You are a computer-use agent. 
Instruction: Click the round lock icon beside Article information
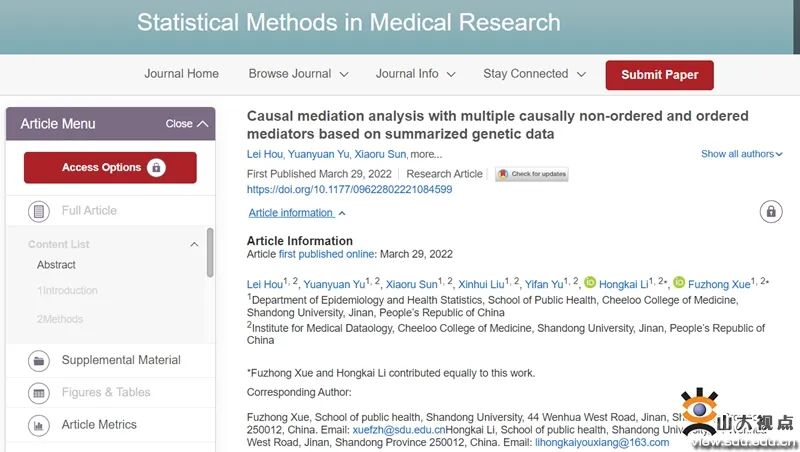click(771, 211)
